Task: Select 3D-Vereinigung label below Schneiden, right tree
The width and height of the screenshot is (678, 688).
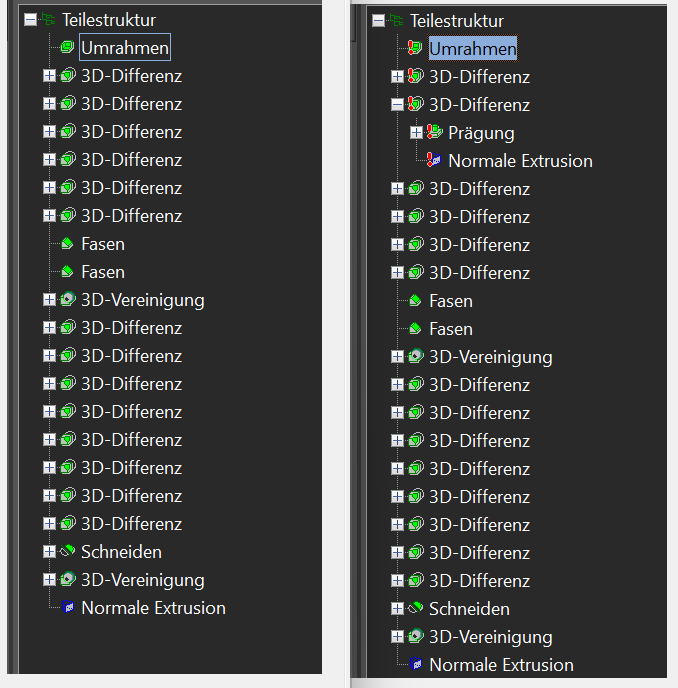Action: (x=491, y=638)
